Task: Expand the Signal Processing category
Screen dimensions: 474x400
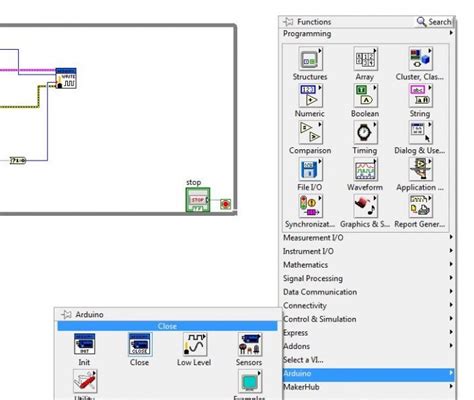Action: point(367,278)
